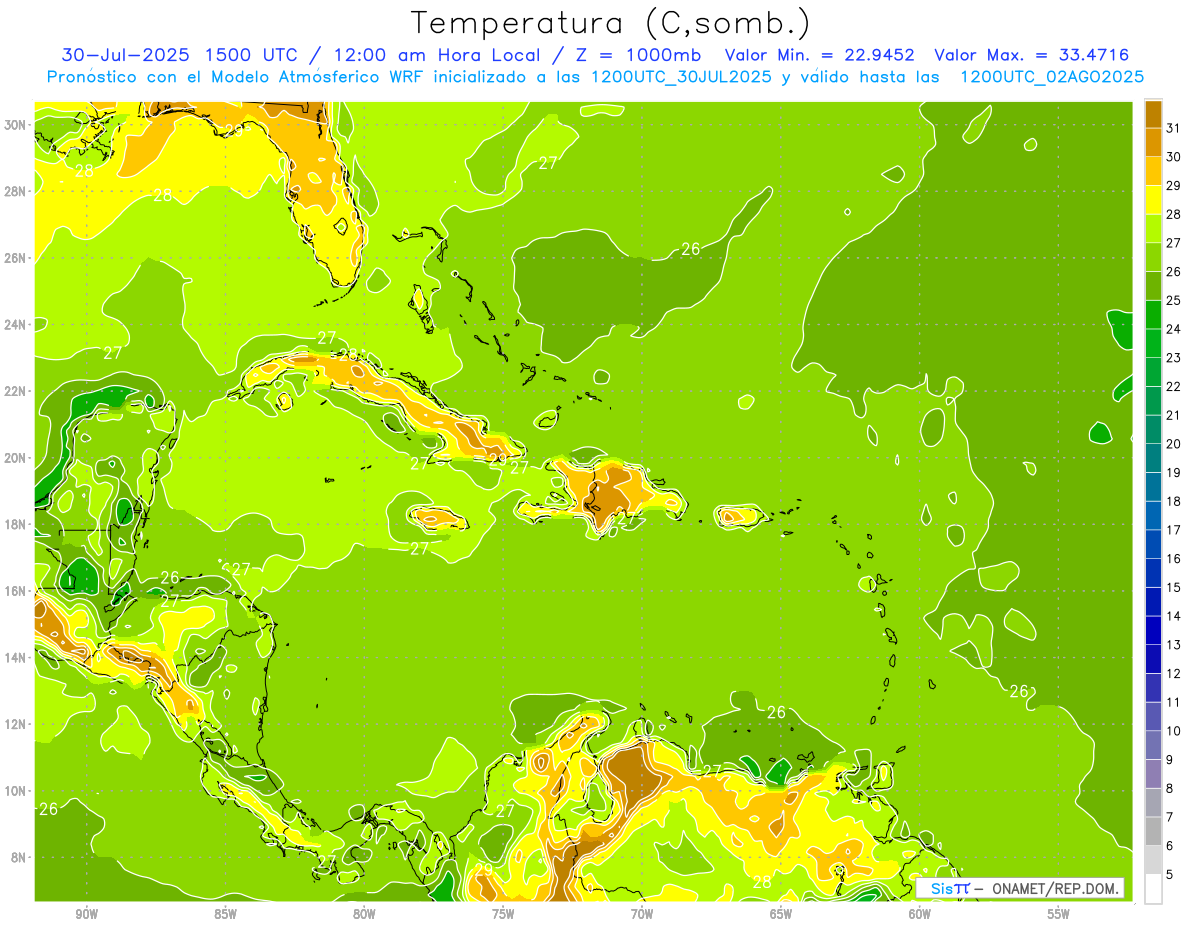Click the 10N latitude axis label
The height and width of the screenshot is (927, 1200).
(x=16, y=791)
